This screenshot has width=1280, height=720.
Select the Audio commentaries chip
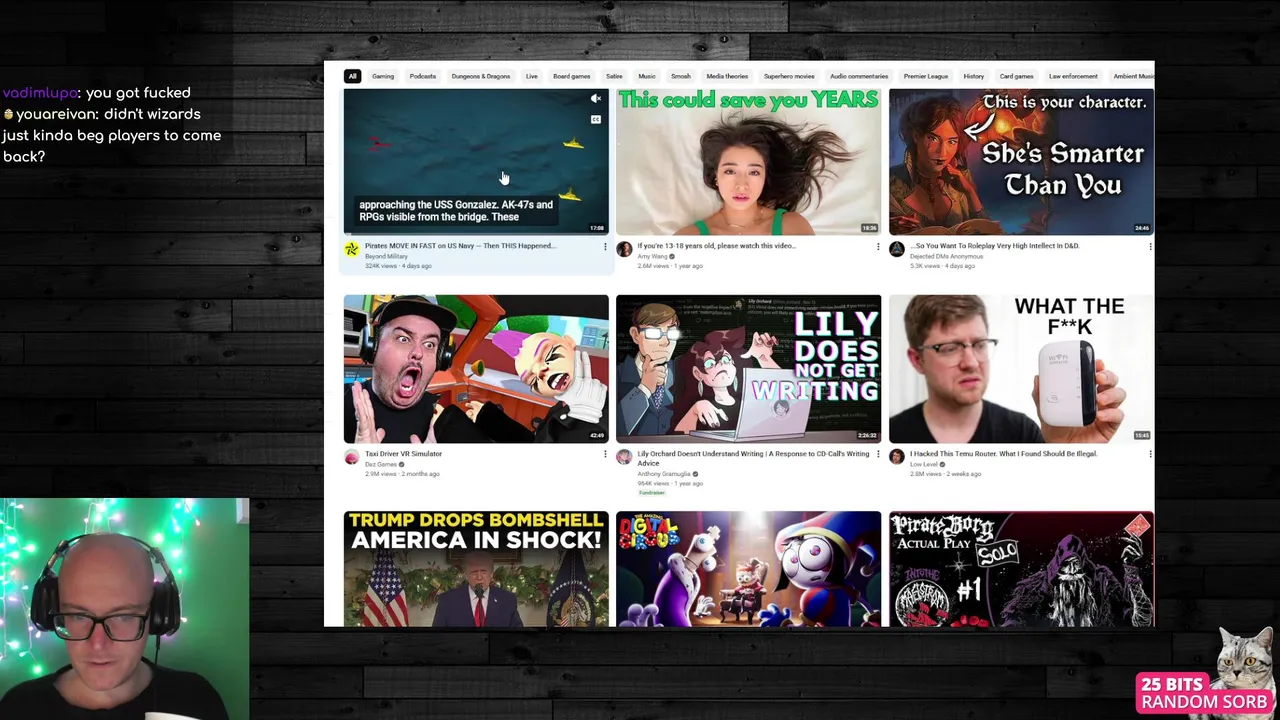pyautogui.click(x=859, y=76)
